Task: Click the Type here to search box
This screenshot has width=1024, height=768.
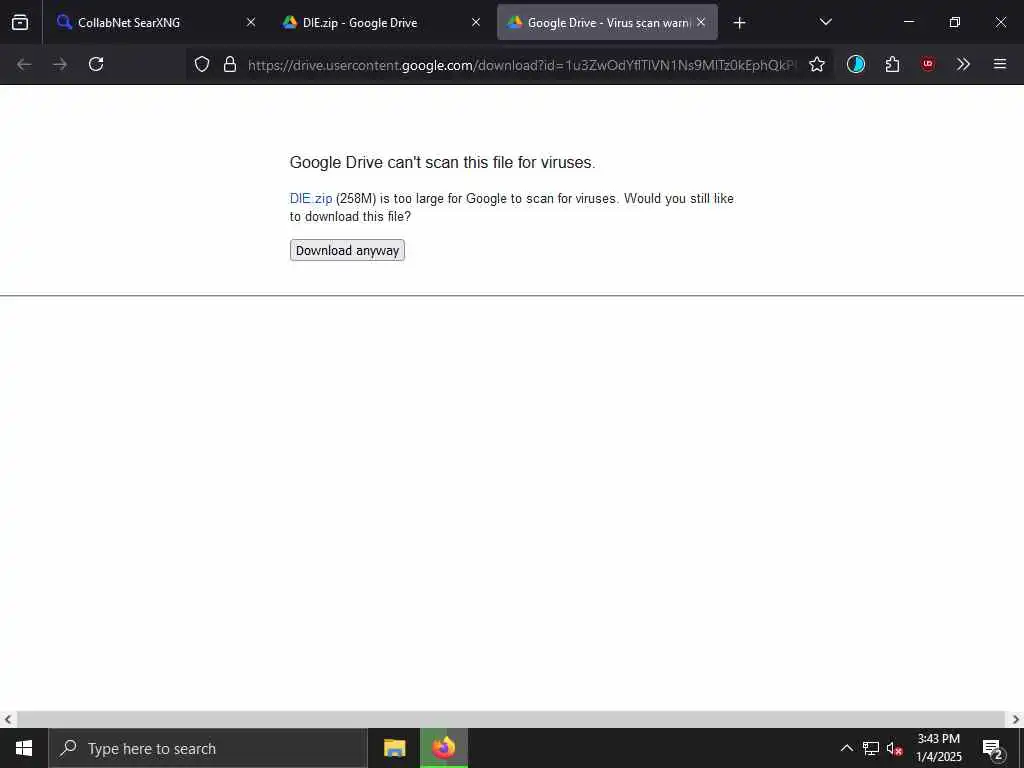Action: [208, 748]
